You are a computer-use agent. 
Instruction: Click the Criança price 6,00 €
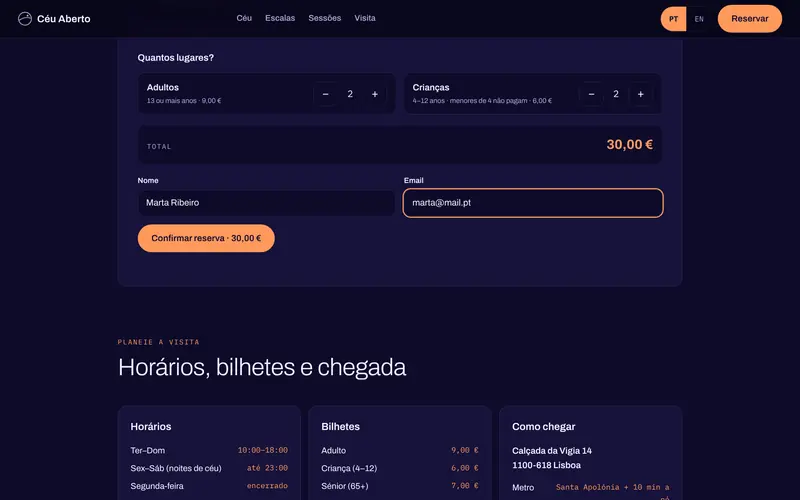(x=465, y=468)
